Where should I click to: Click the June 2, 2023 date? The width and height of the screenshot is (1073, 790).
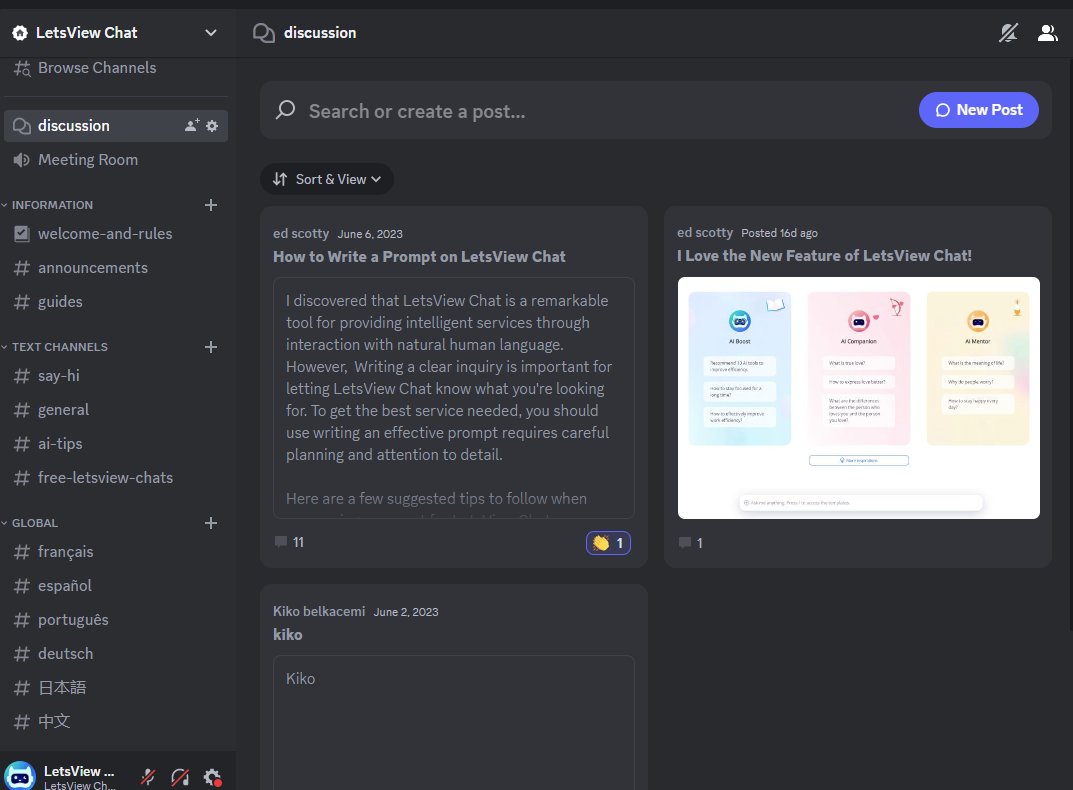pos(406,612)
